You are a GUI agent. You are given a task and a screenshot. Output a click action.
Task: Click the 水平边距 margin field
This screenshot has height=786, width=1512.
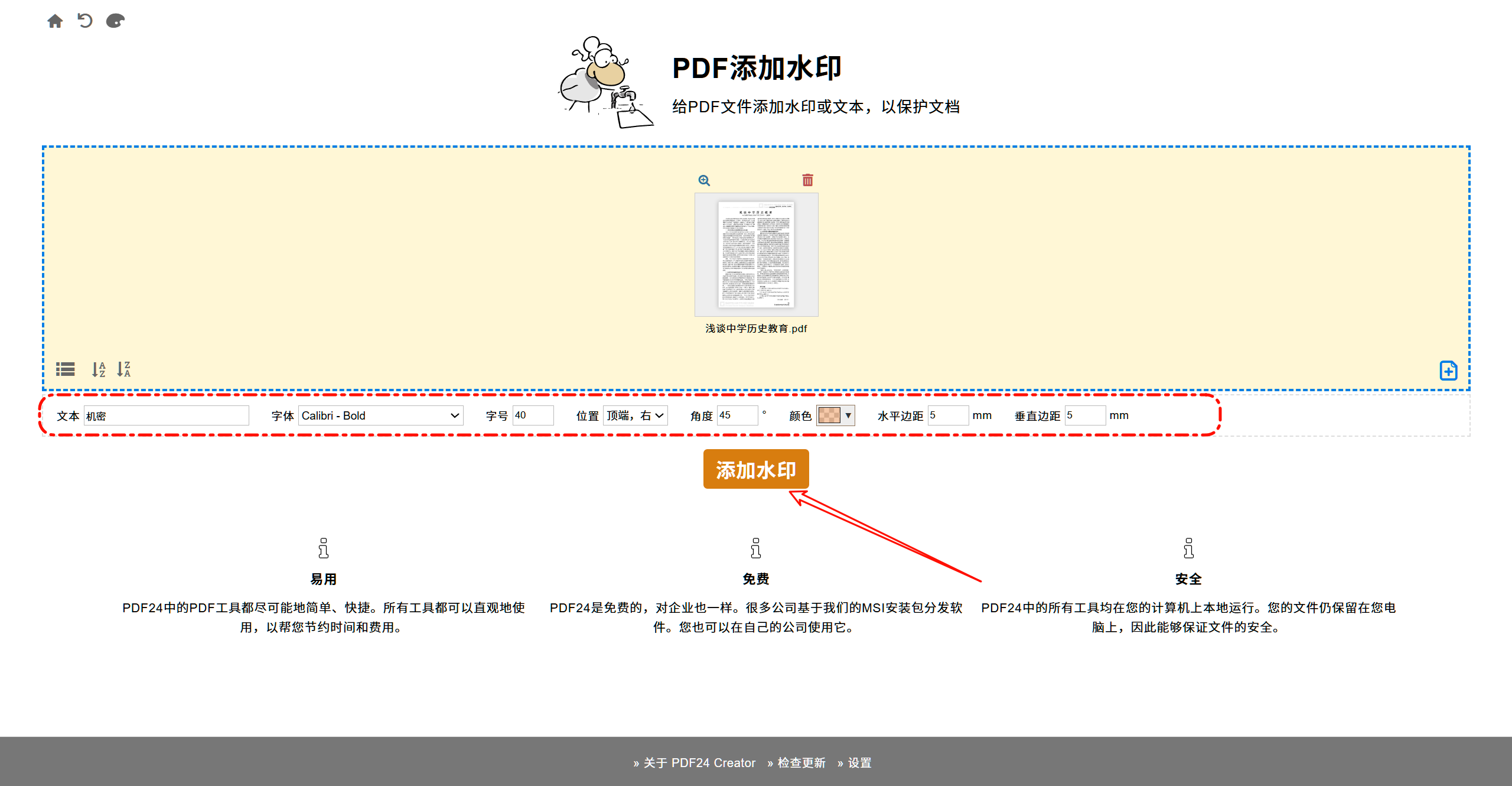[x=948, y=415]
